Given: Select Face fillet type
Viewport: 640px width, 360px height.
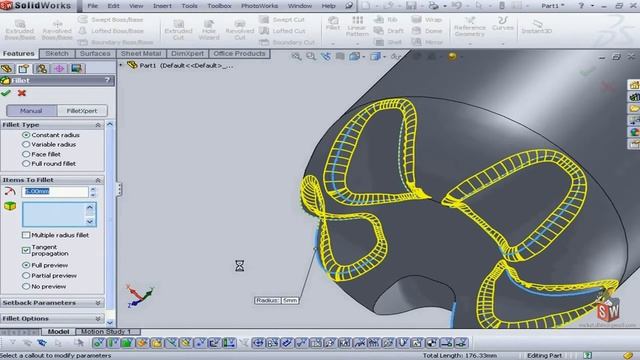Looking at the screenshot, I should tap(26, 154).
